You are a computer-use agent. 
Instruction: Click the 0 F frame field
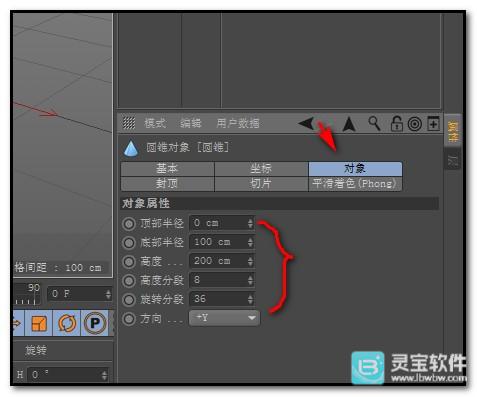point(80,294)
